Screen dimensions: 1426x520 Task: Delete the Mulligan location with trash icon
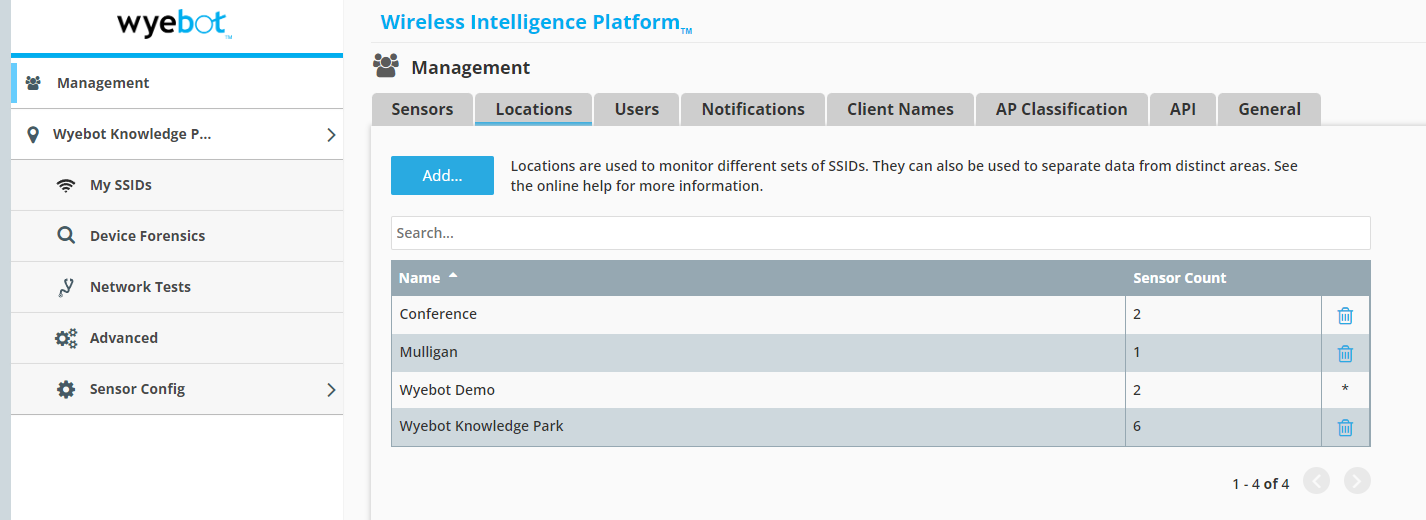point(1345,353)
